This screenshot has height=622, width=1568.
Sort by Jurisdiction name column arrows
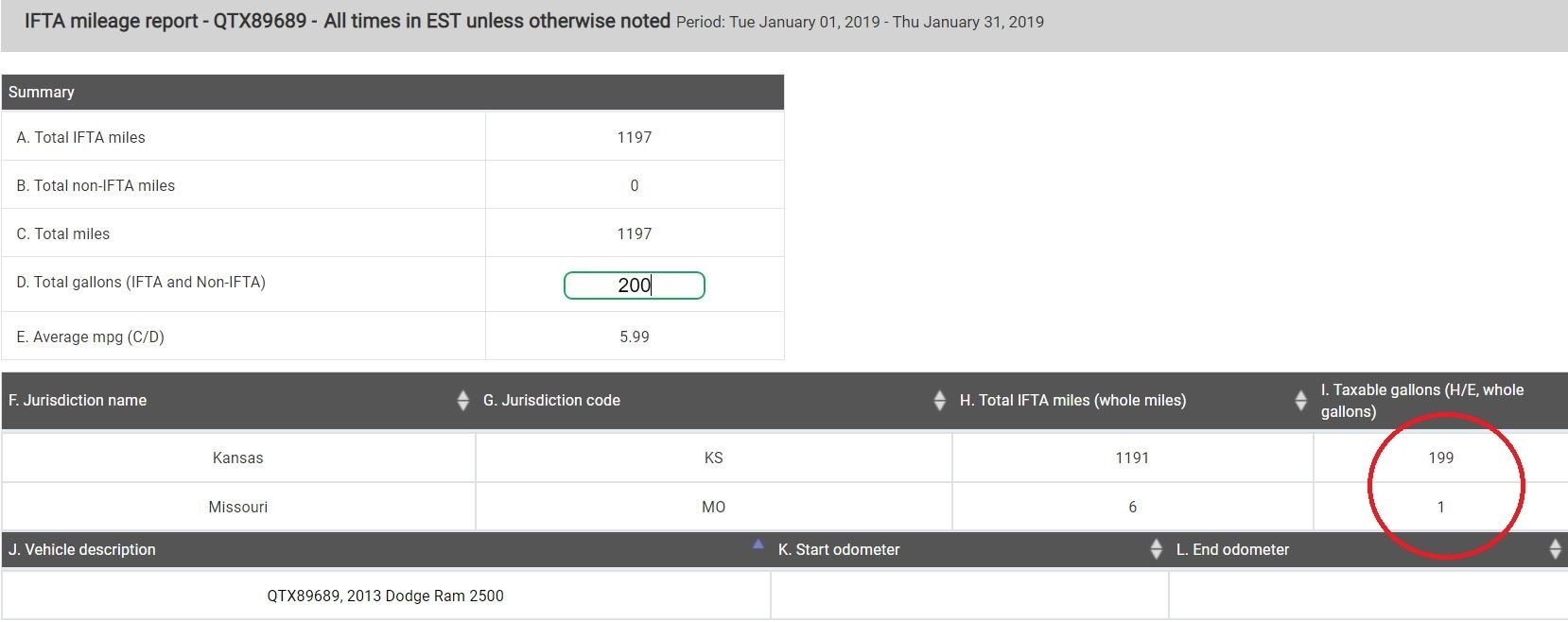point(462,401)
